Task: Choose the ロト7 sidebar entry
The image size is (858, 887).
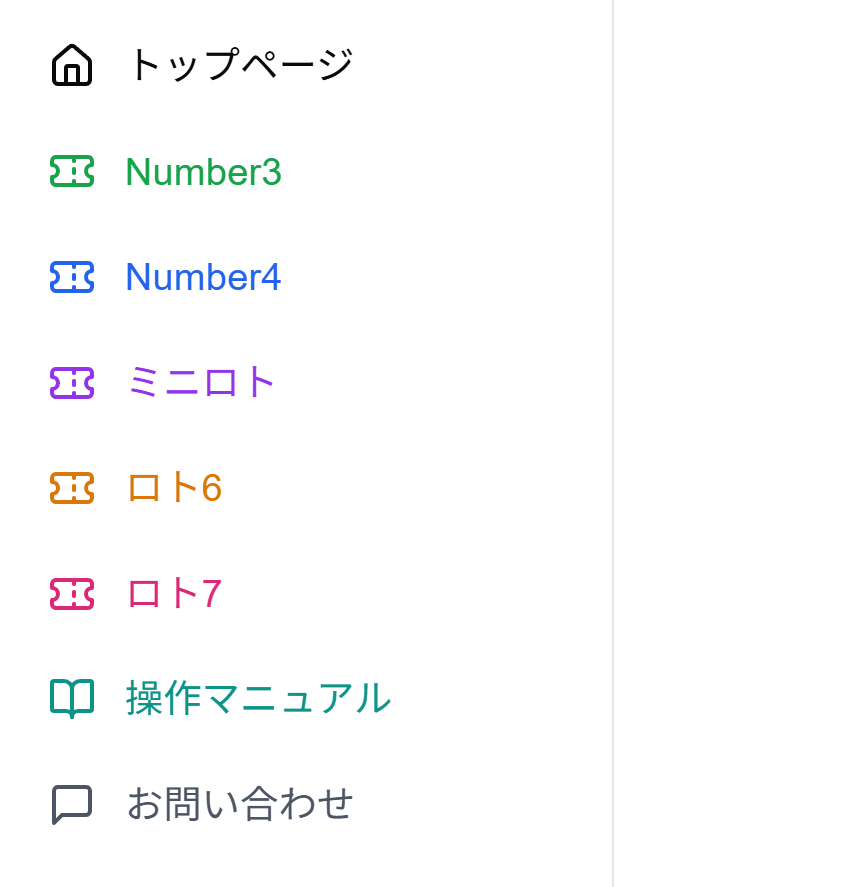Action: pos(172,594)
